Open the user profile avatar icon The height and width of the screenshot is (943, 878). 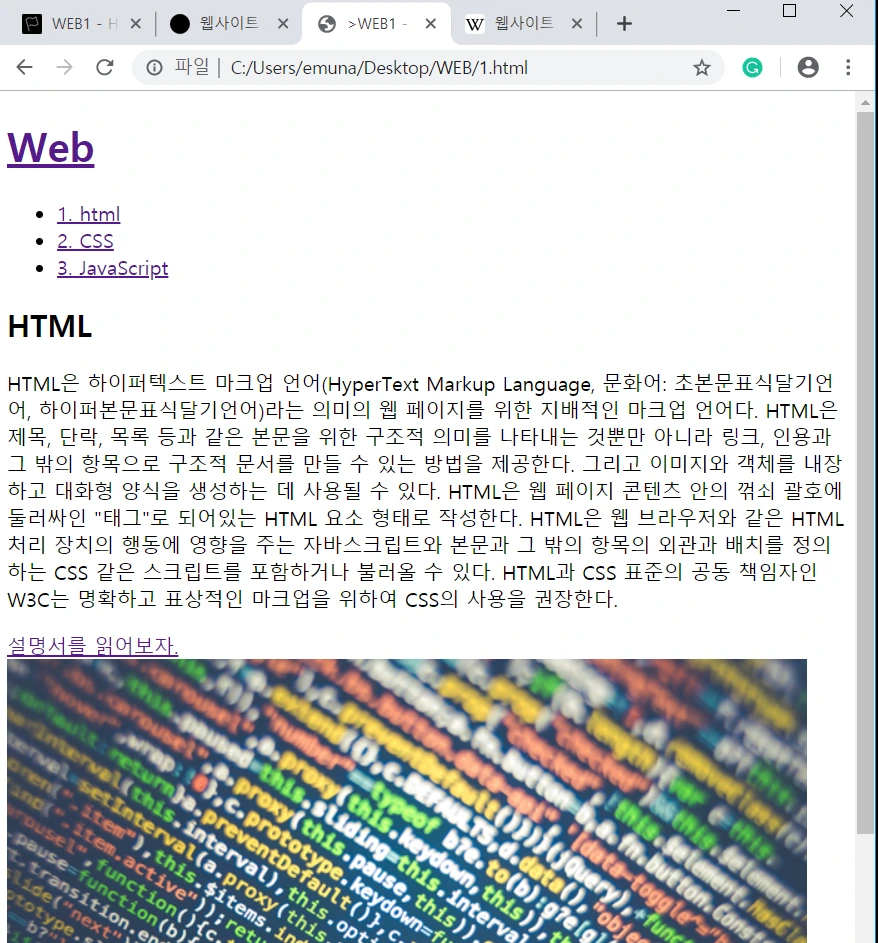point(808,67)
